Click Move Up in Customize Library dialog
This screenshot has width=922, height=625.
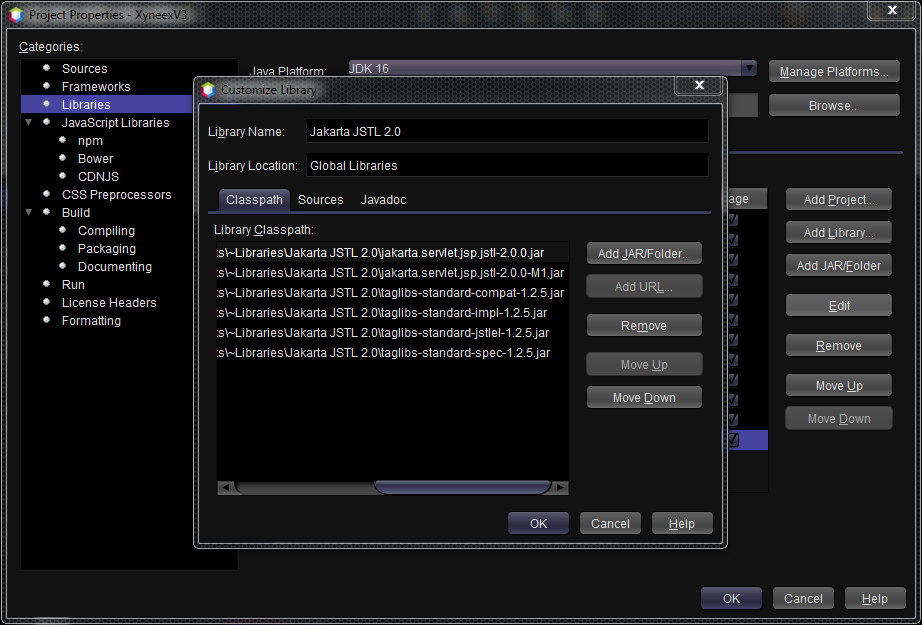(x=644, y=365)
